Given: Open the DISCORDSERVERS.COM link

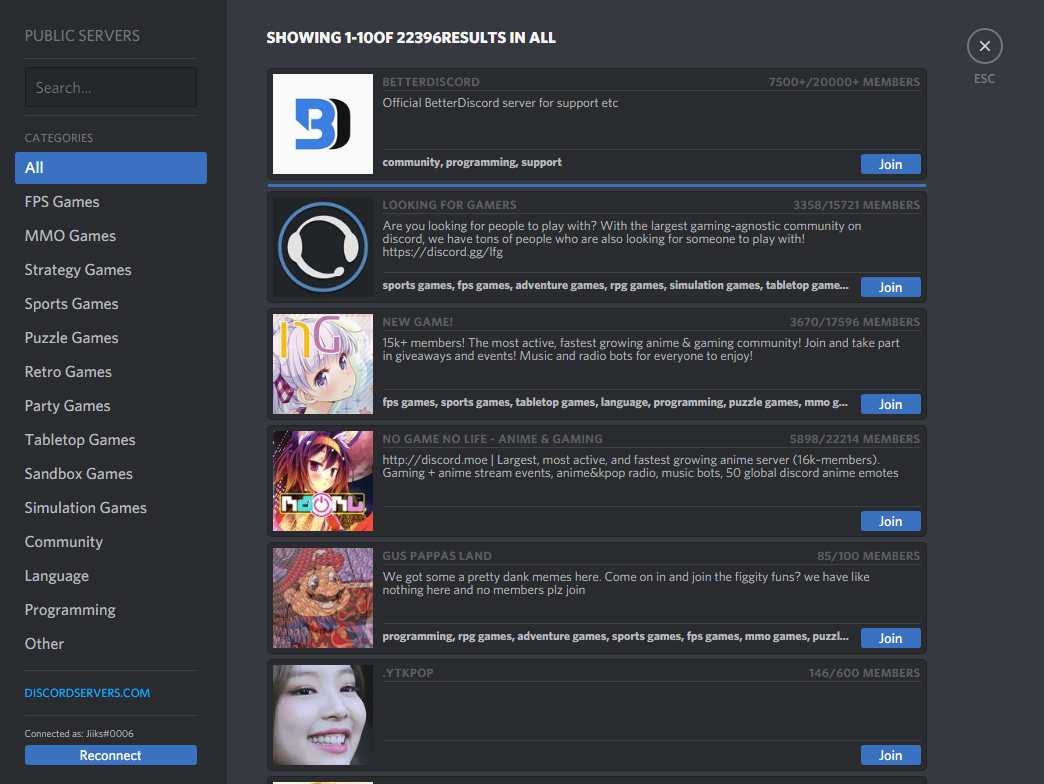Looking at the screenshot, I should coord(87,693).
